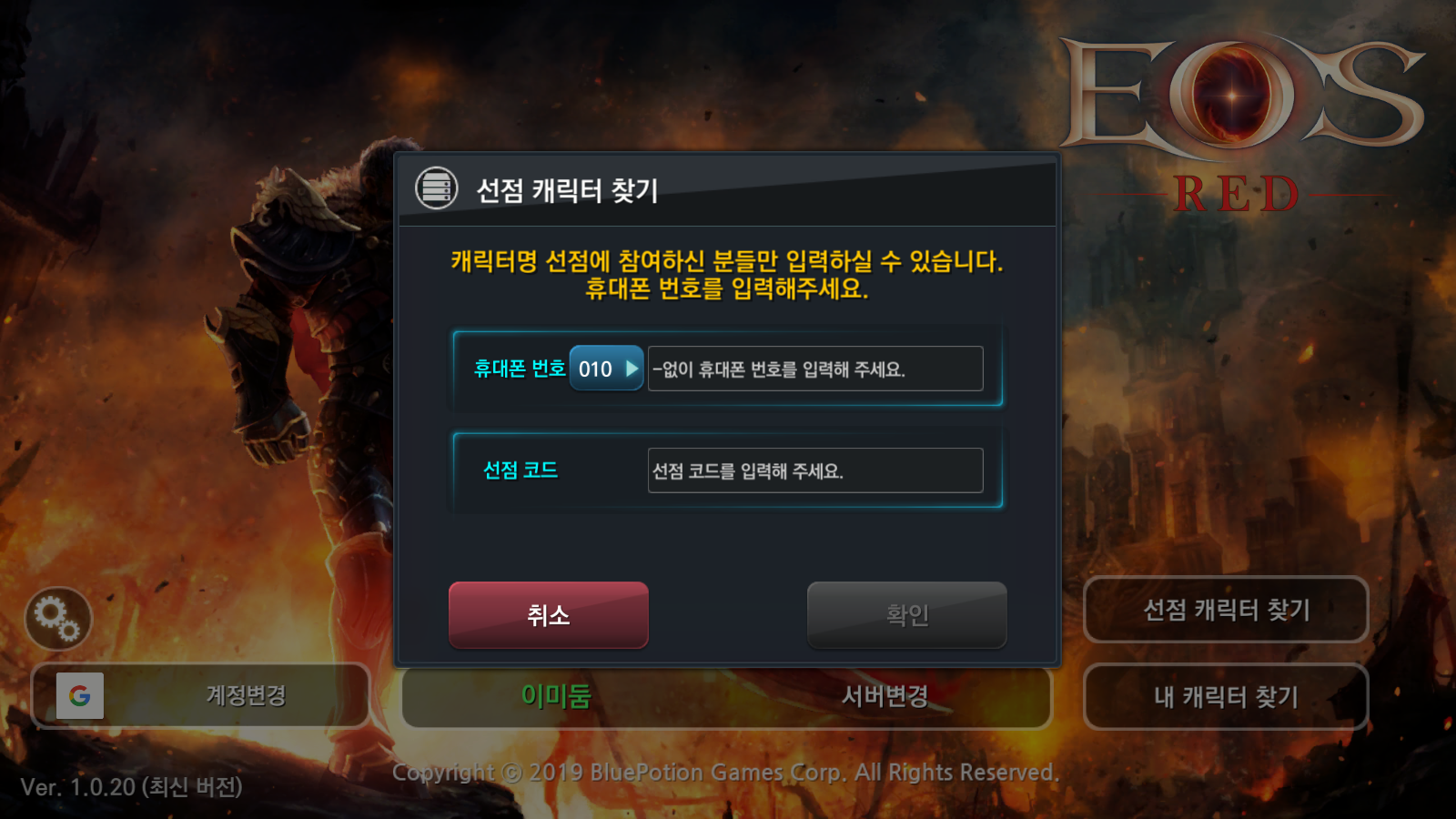Open the 서버변경 server change option
The image size is (1456, 819).
[885, 696]
